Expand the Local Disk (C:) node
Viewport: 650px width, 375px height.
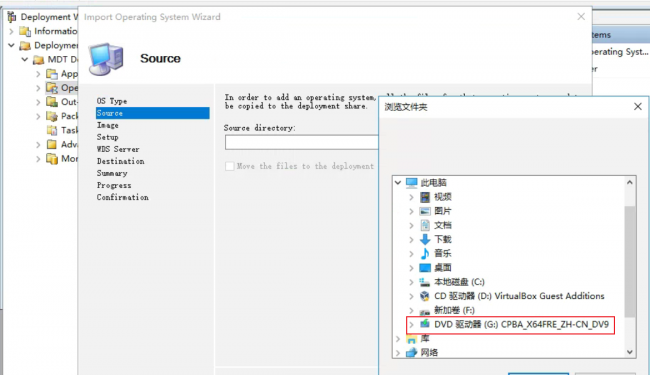[411, 282]
